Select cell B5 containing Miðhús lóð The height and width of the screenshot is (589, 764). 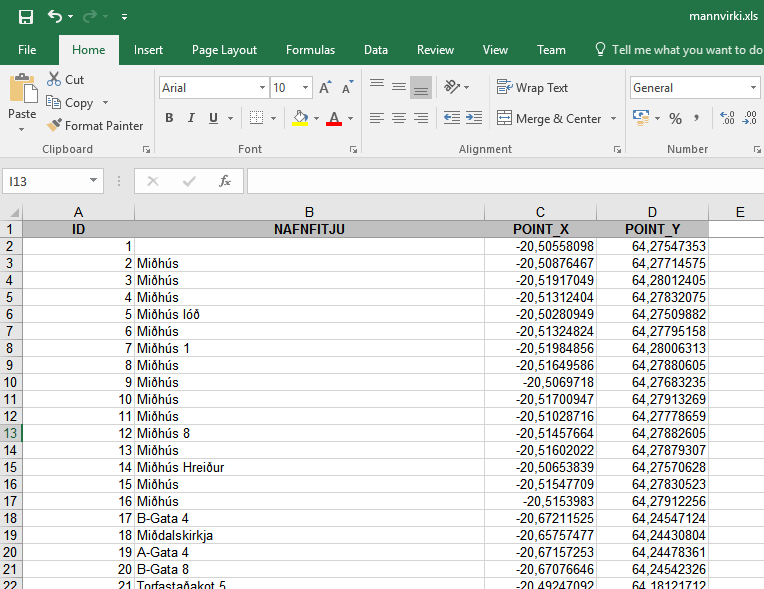click(309, 314)
